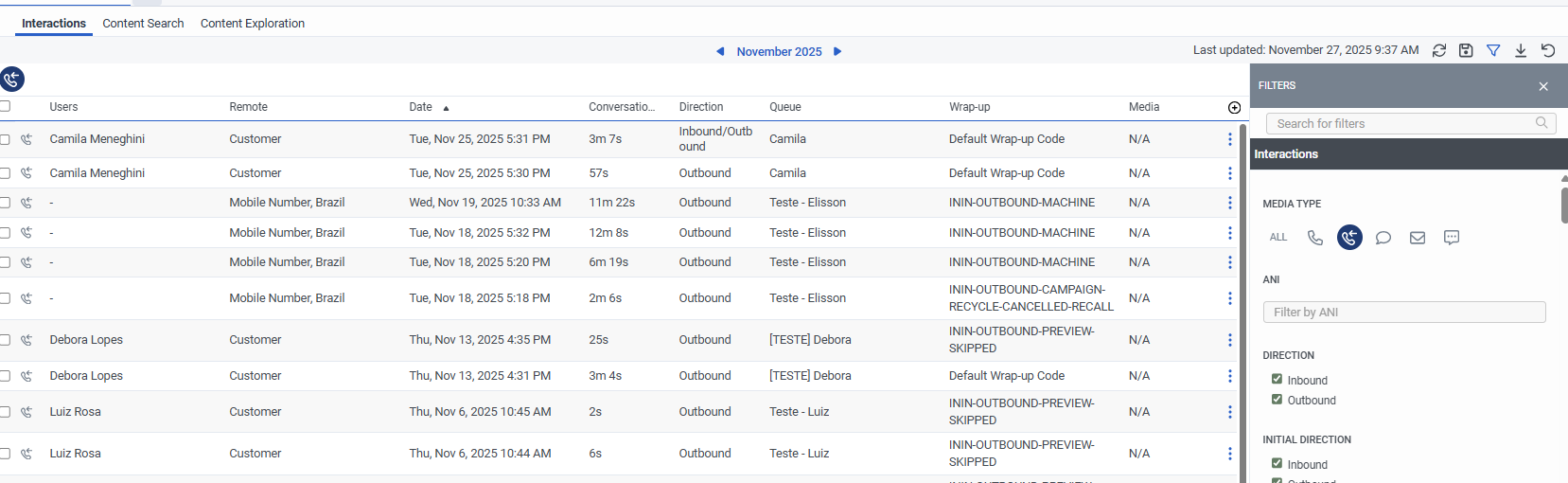Sort by Wrap-up column header
Image resolution: width=1568 pixels, height=483 pixels.
click(969, 107)
